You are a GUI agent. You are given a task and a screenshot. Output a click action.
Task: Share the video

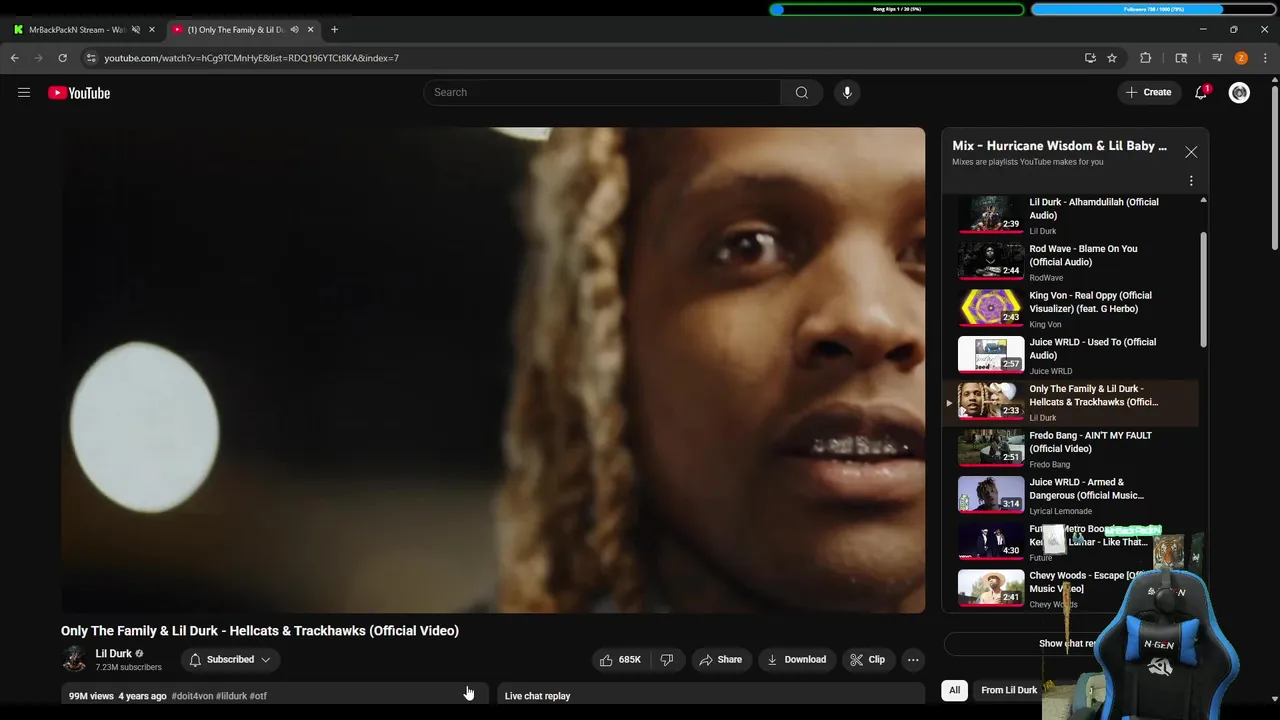pyautogui.click(x=721, y=659)
